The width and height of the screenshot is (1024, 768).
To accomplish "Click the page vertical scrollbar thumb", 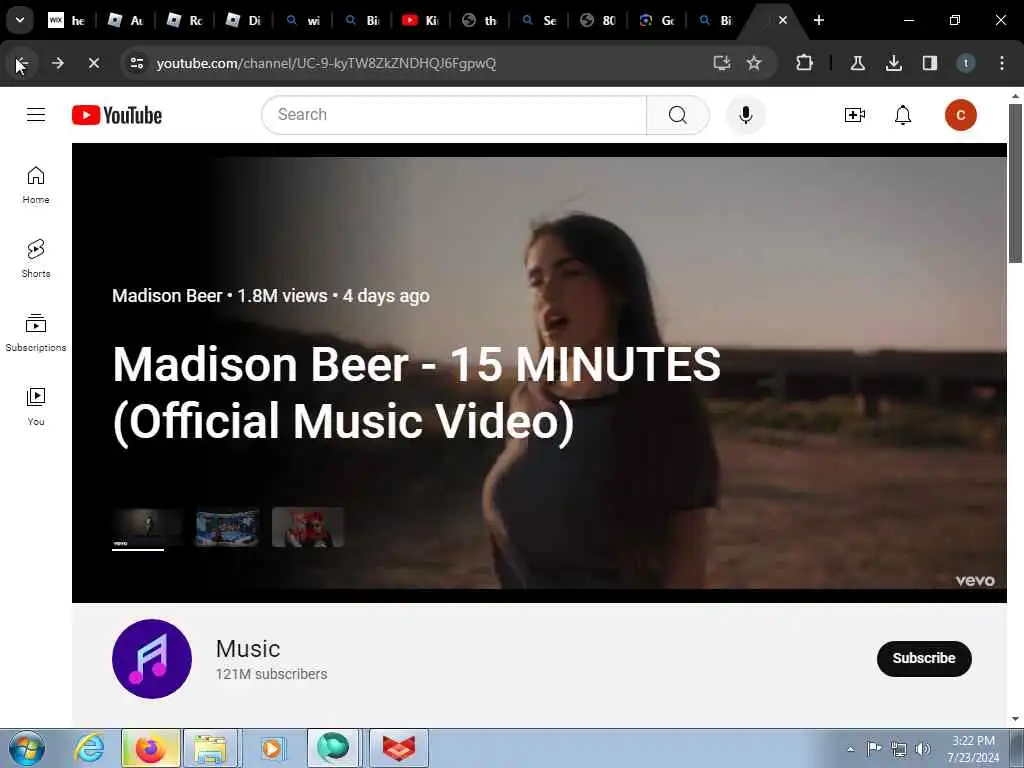I will point(1015,183).
